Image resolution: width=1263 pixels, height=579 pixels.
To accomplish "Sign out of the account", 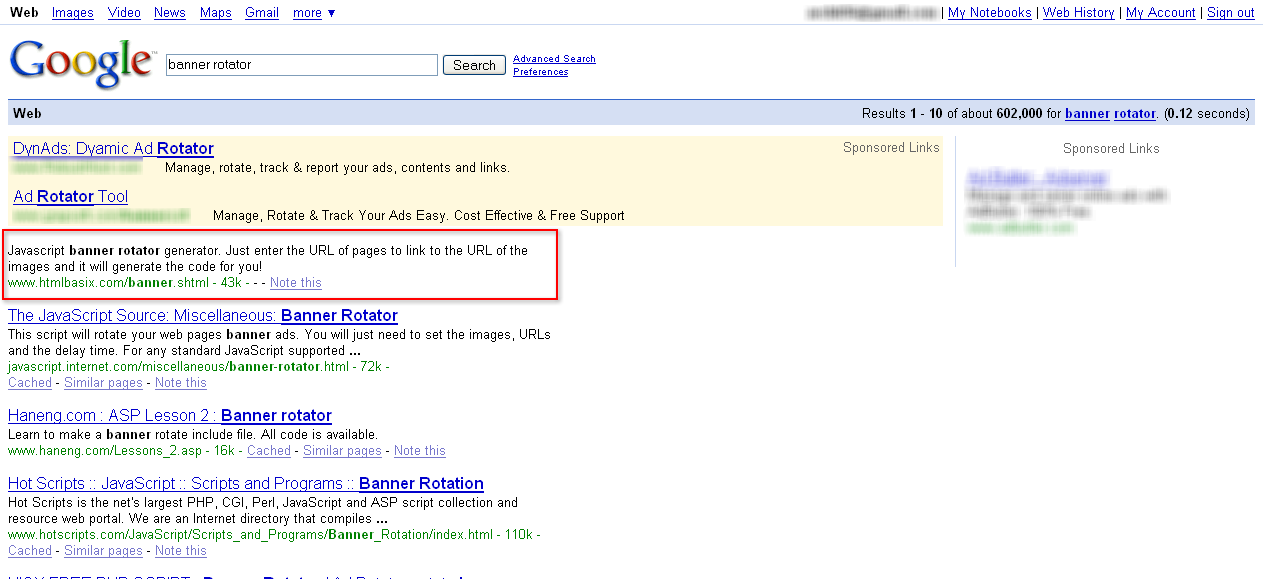I will 1229,13.
